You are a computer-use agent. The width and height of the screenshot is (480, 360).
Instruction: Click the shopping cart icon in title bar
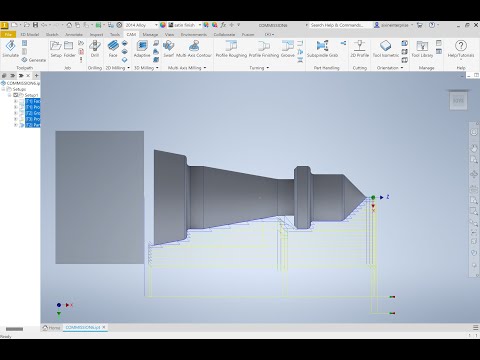click(x=420, y=25)
